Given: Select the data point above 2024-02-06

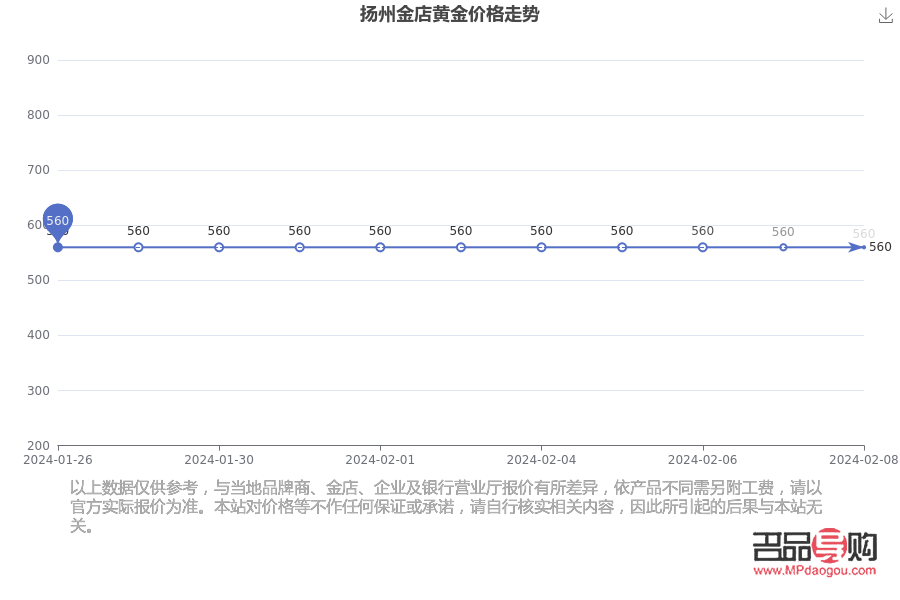Looking at the screenshot, I should coord(703,247).
